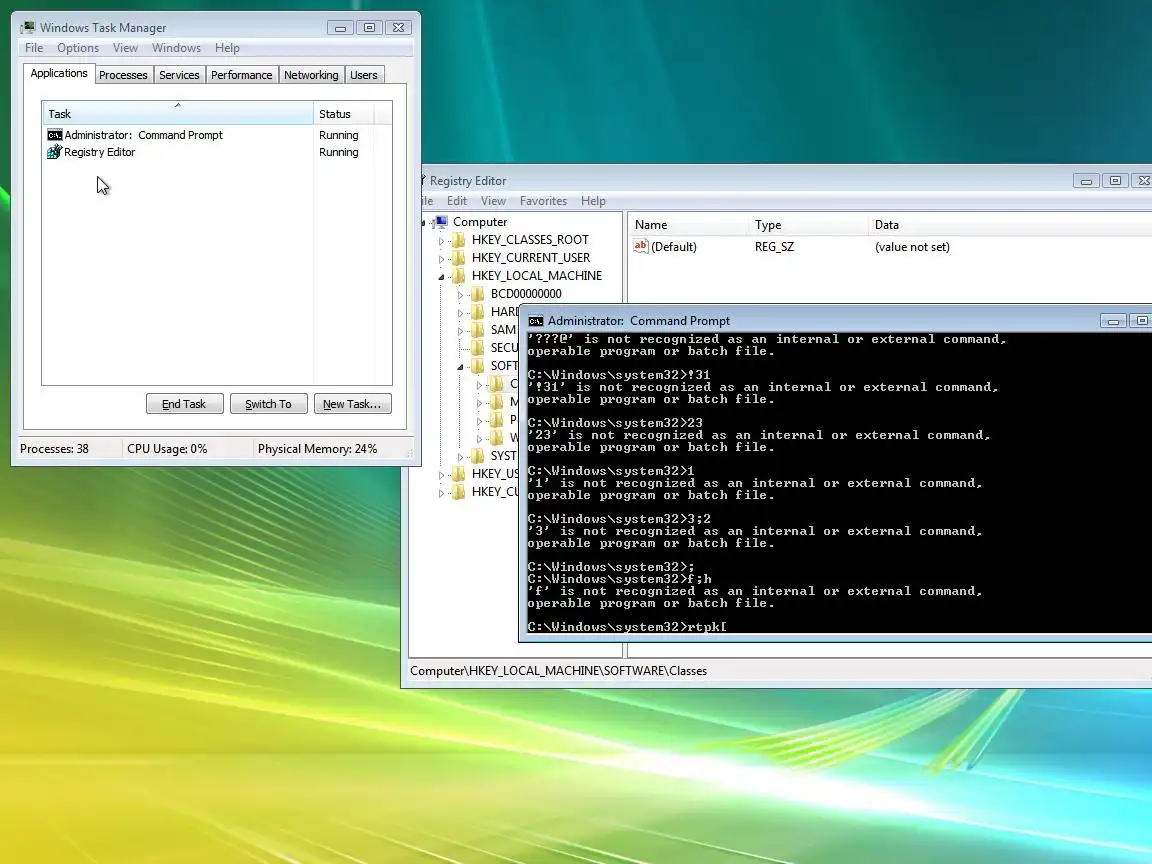Select the (Default) registry value
1152x864 pixels.
674,247
